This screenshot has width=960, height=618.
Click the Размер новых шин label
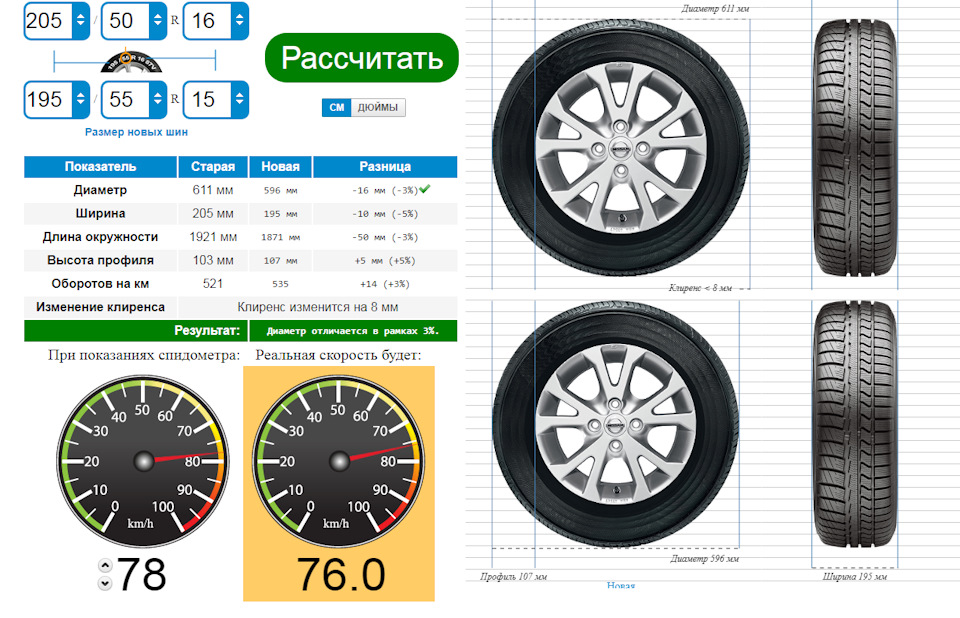[136, 132]
